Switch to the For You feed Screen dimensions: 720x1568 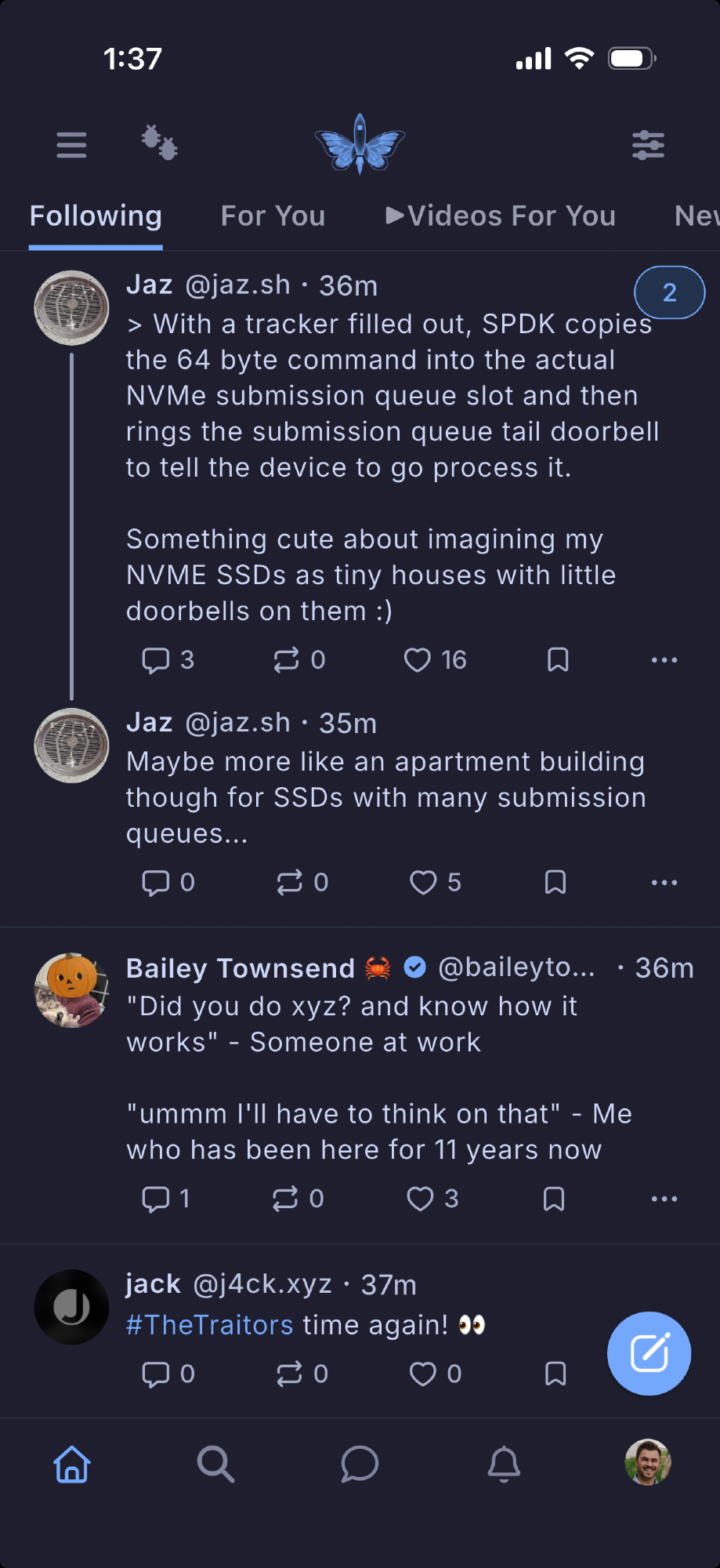tap(273, 216)
